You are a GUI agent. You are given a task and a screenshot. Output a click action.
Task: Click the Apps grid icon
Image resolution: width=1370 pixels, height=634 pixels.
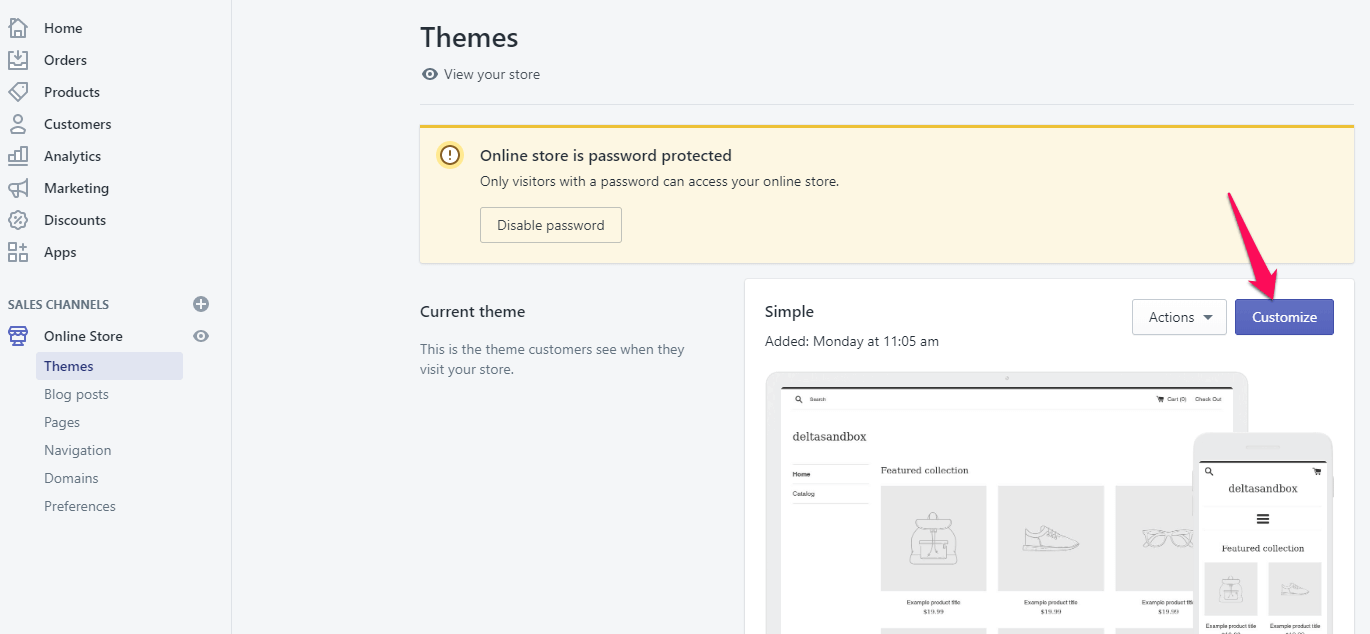pyautogui.click(x=18, y=252)
